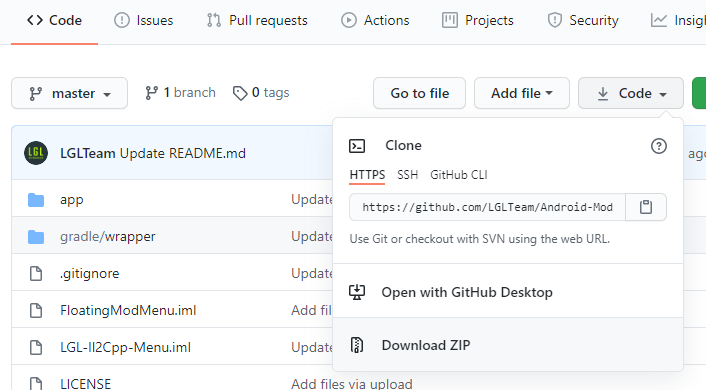
Task: Click the LGLTeam avatar image
Action: [x=36, y=153]
